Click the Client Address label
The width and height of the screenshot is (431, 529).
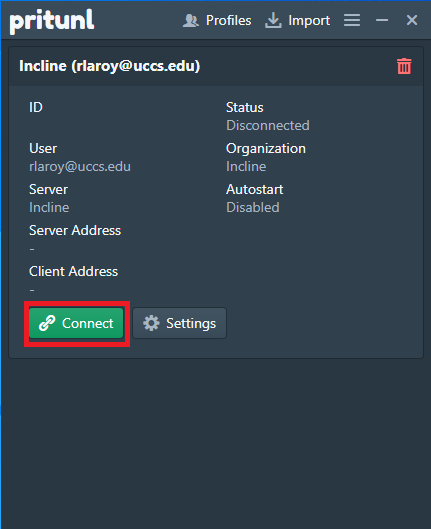pyautogui.click(x=74, y=272)
